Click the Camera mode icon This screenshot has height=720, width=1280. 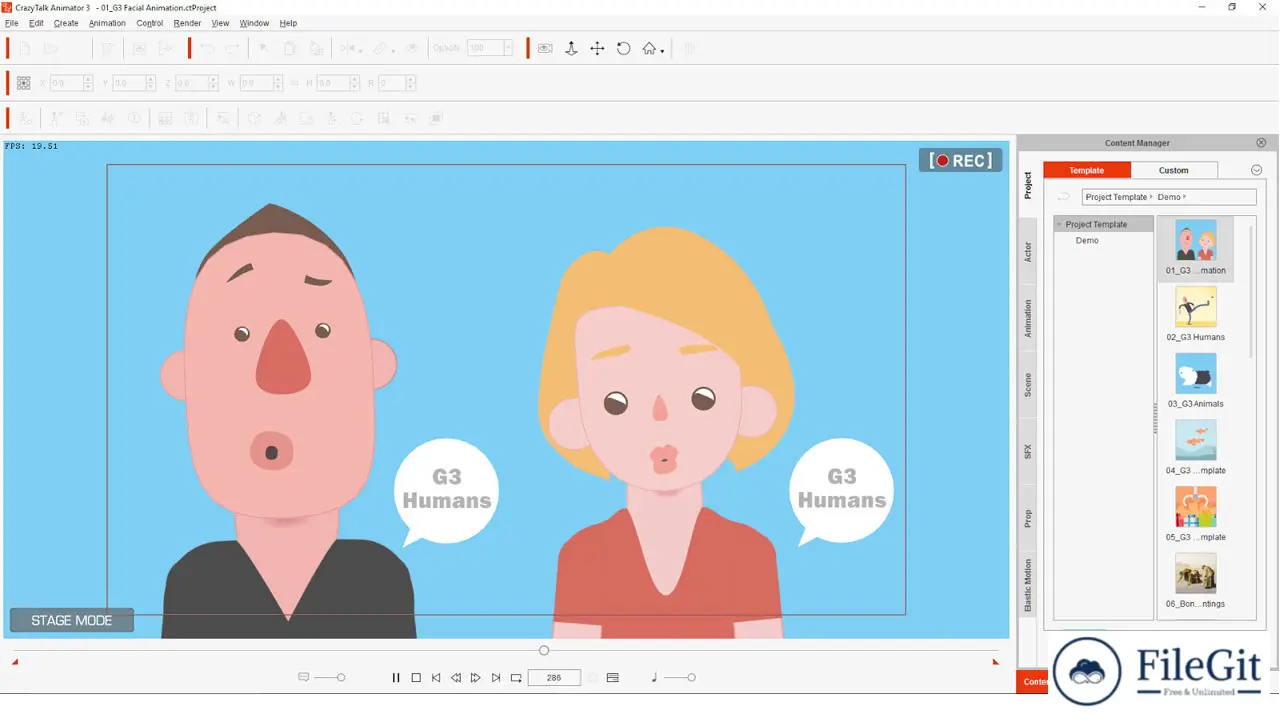pos(545,48)
